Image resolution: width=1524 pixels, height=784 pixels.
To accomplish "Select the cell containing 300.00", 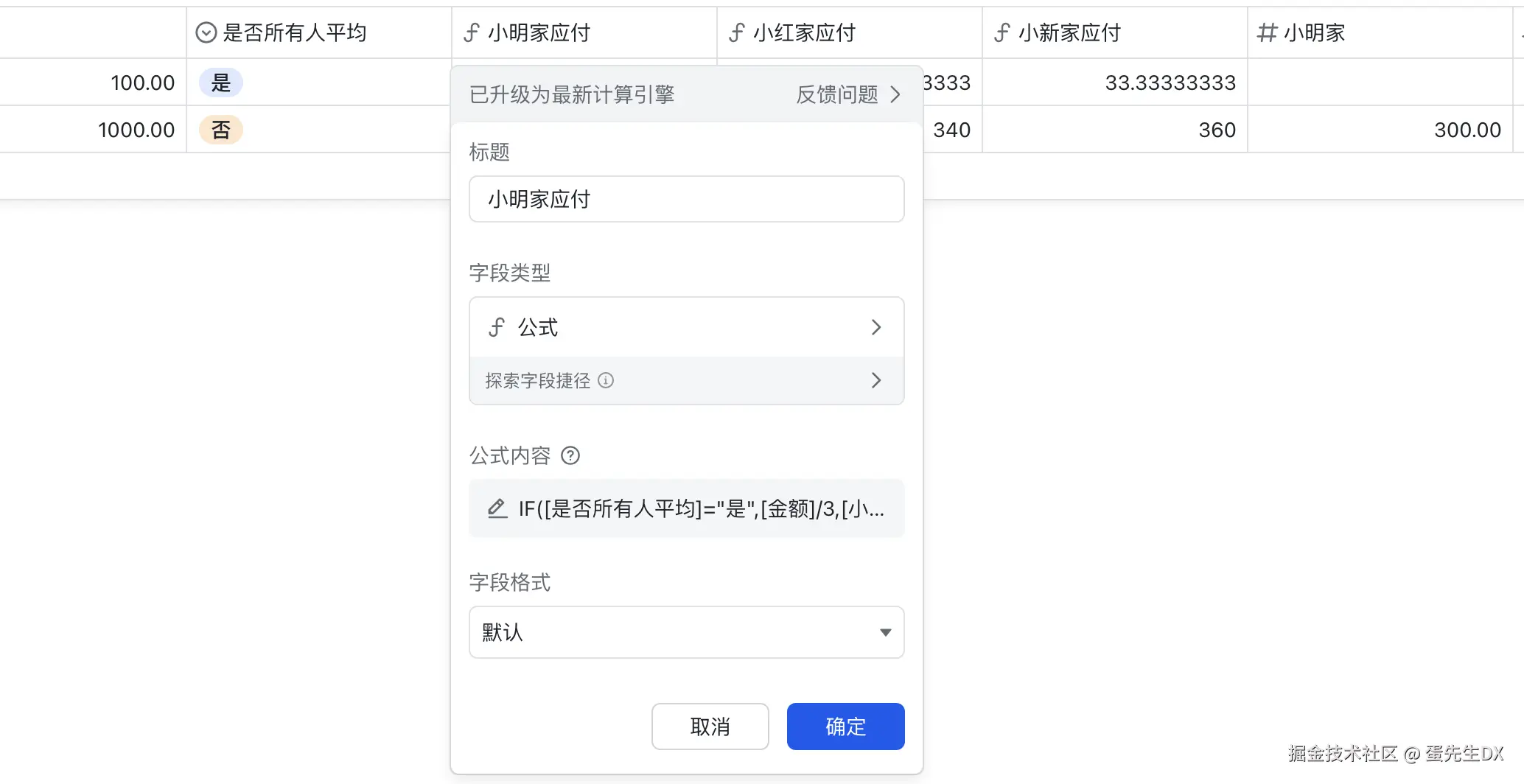I will click(x=1380, y=130).
